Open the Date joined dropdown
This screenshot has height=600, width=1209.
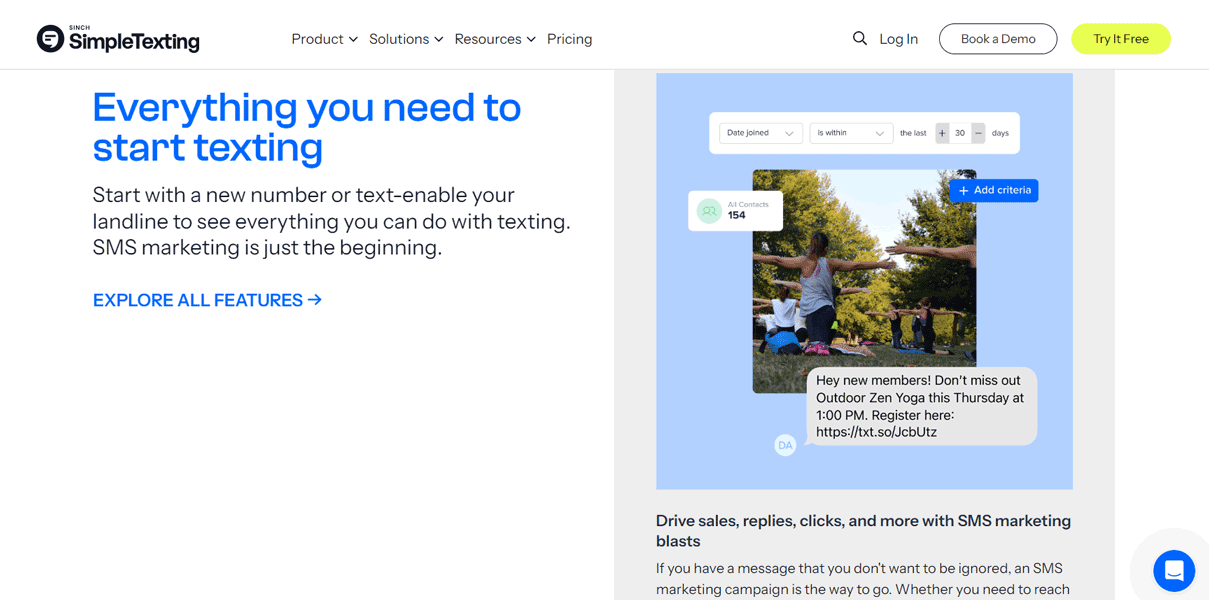point(760,133)
